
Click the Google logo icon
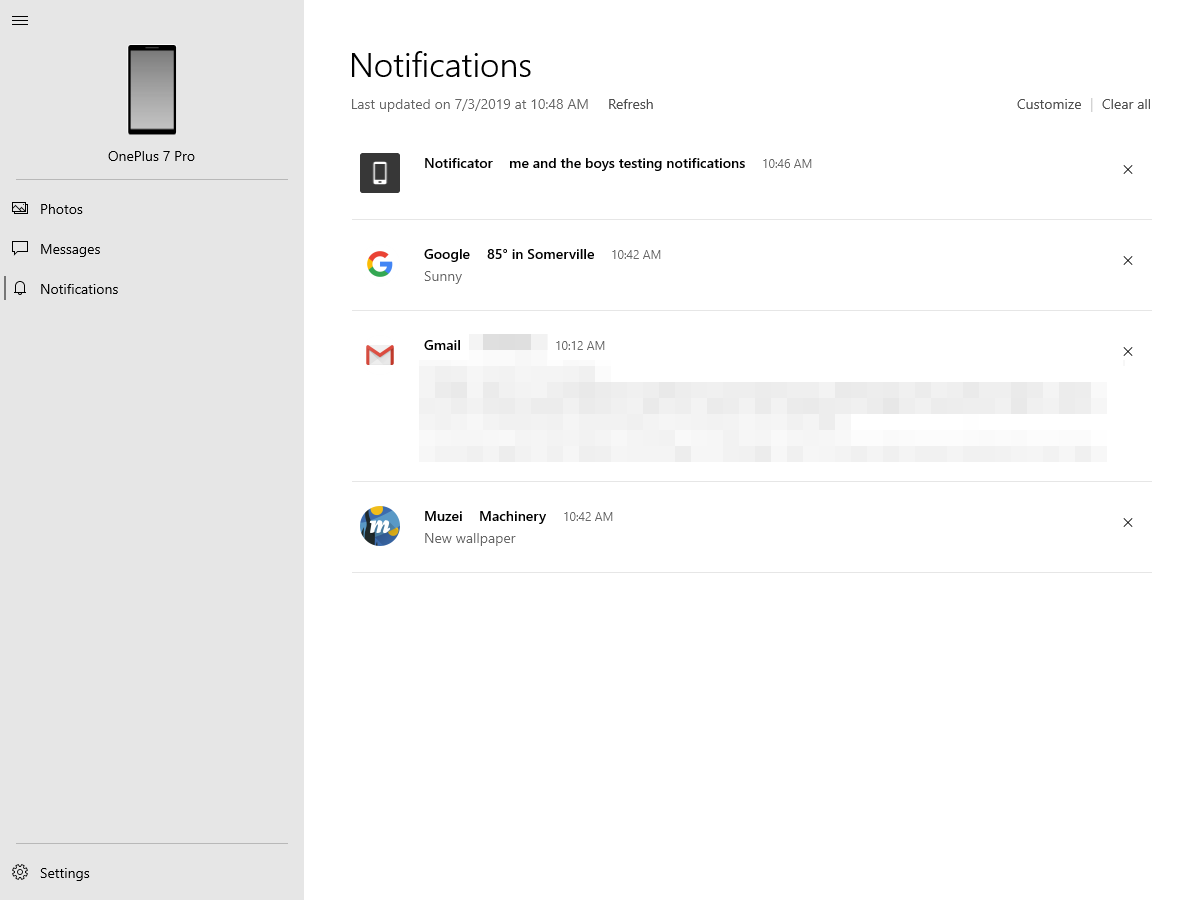(x=380, y=264)
